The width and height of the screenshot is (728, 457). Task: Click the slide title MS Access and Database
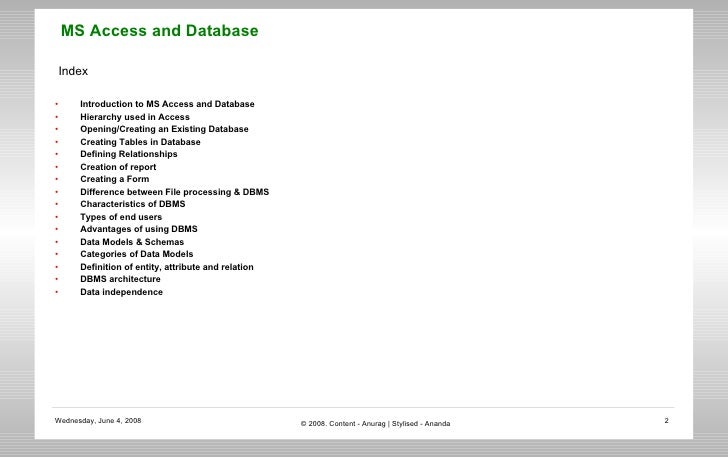point(160,31)
